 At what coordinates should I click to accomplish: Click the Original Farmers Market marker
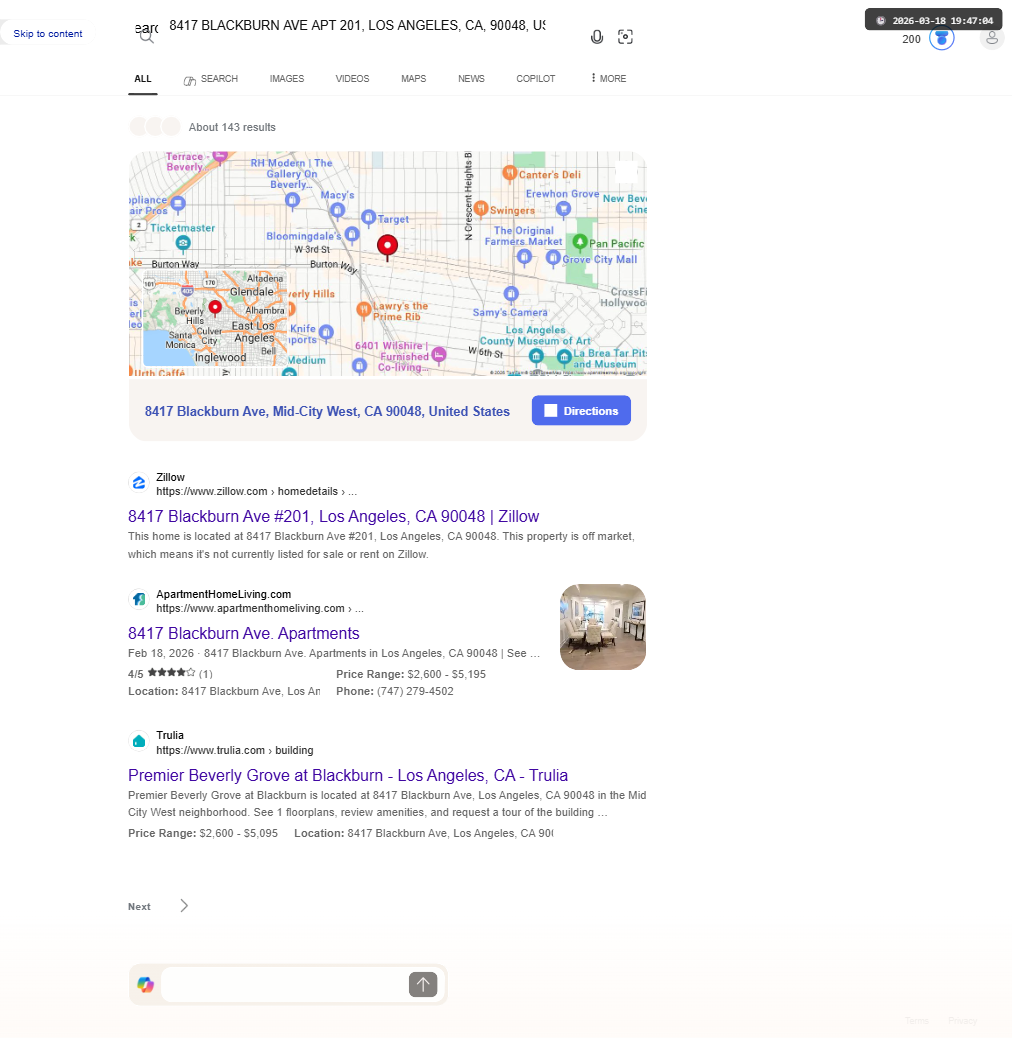pos(524,257)
